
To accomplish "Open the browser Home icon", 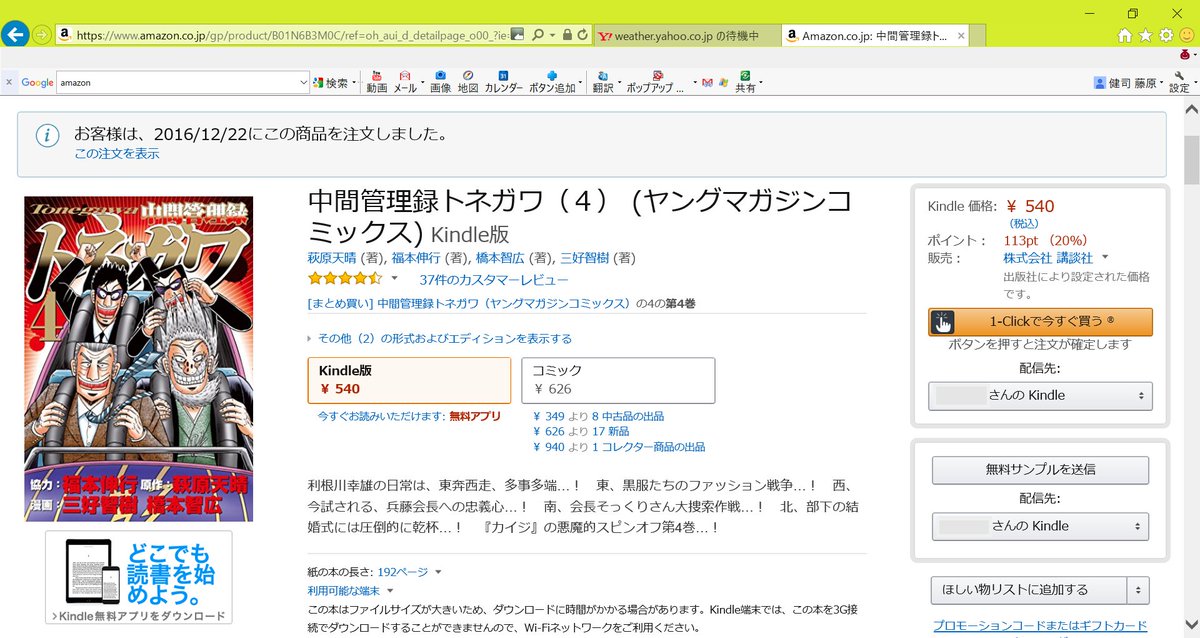I will pyautogui.click(x=1125, y=35).
